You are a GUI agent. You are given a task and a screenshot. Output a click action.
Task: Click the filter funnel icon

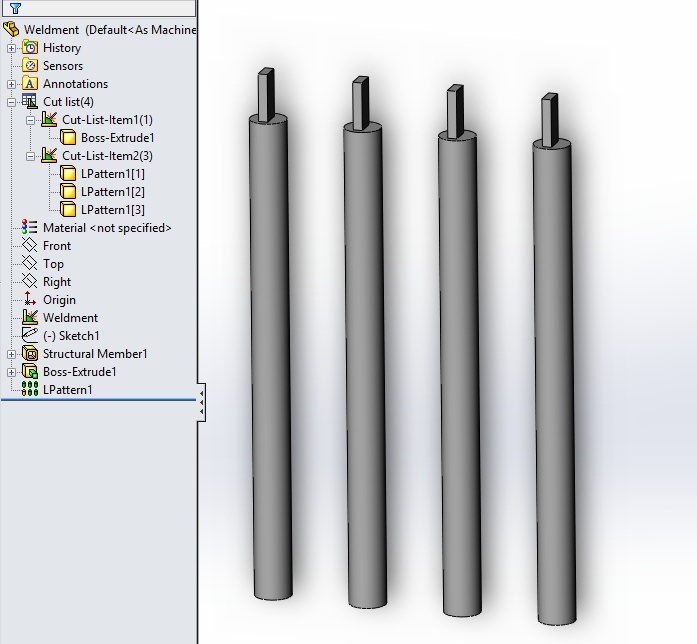16,8
